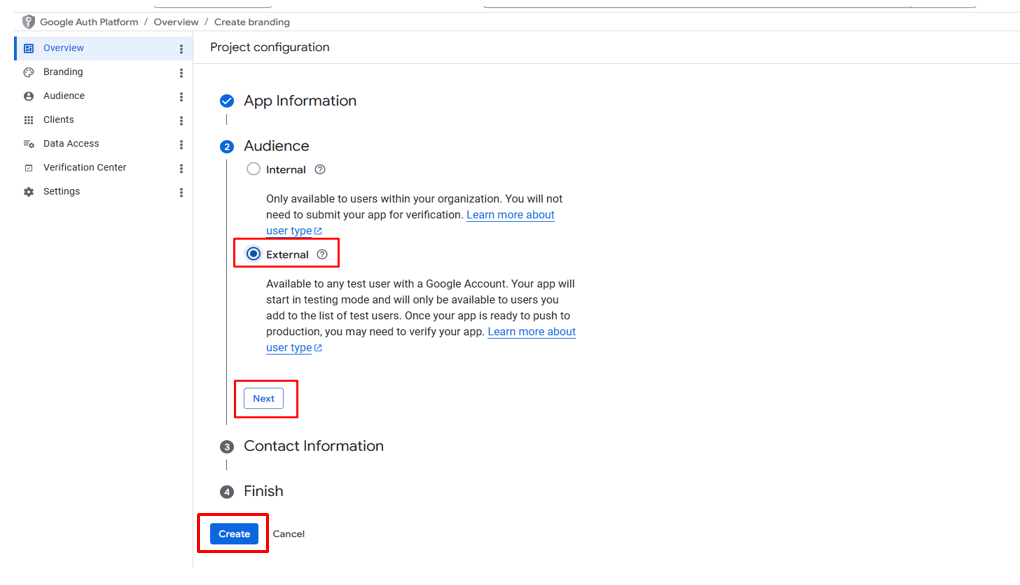Click the Data Access icon

point(29,144)
